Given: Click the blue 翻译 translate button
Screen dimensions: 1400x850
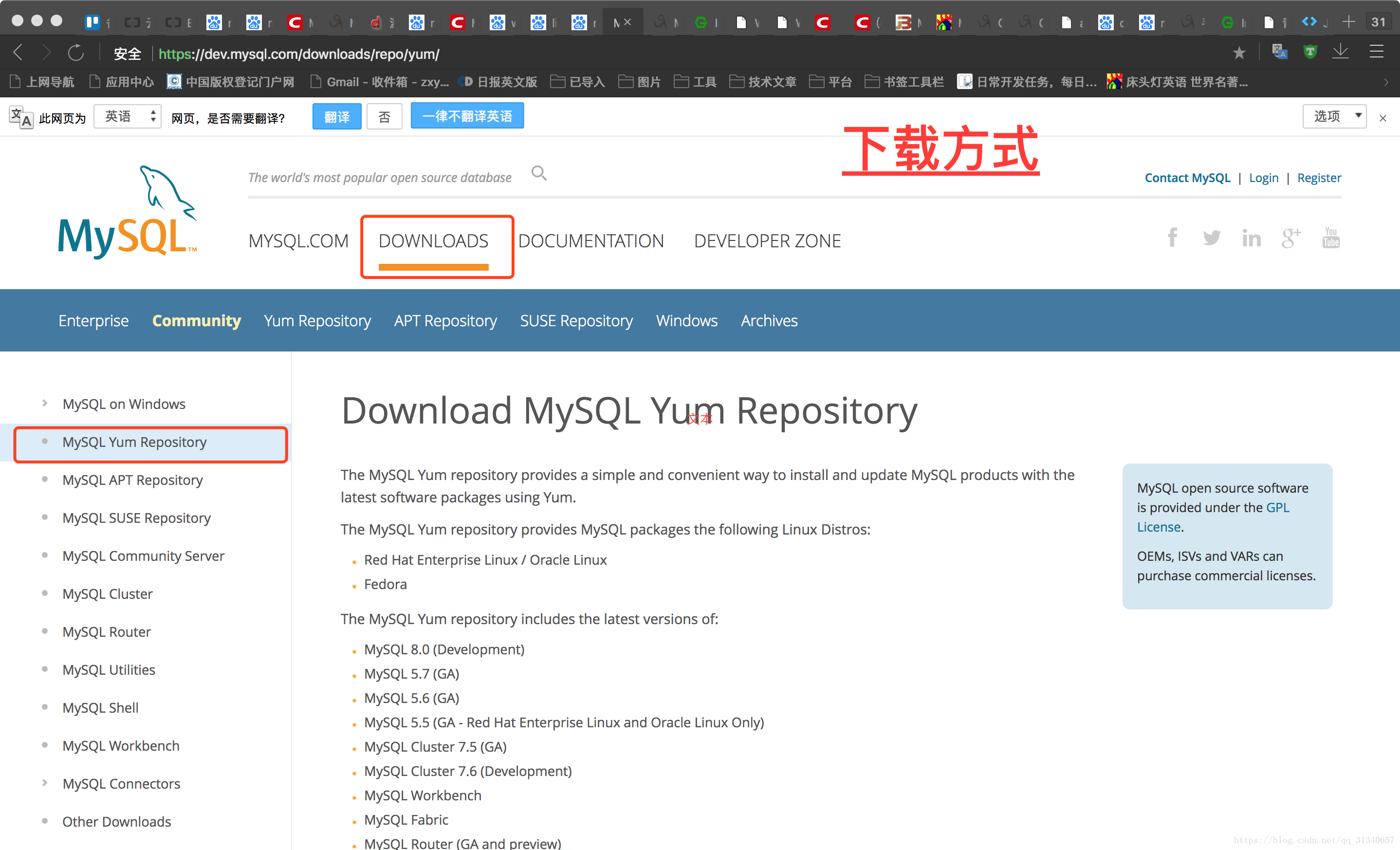Looking at the screenshot, I should point(337,116).
